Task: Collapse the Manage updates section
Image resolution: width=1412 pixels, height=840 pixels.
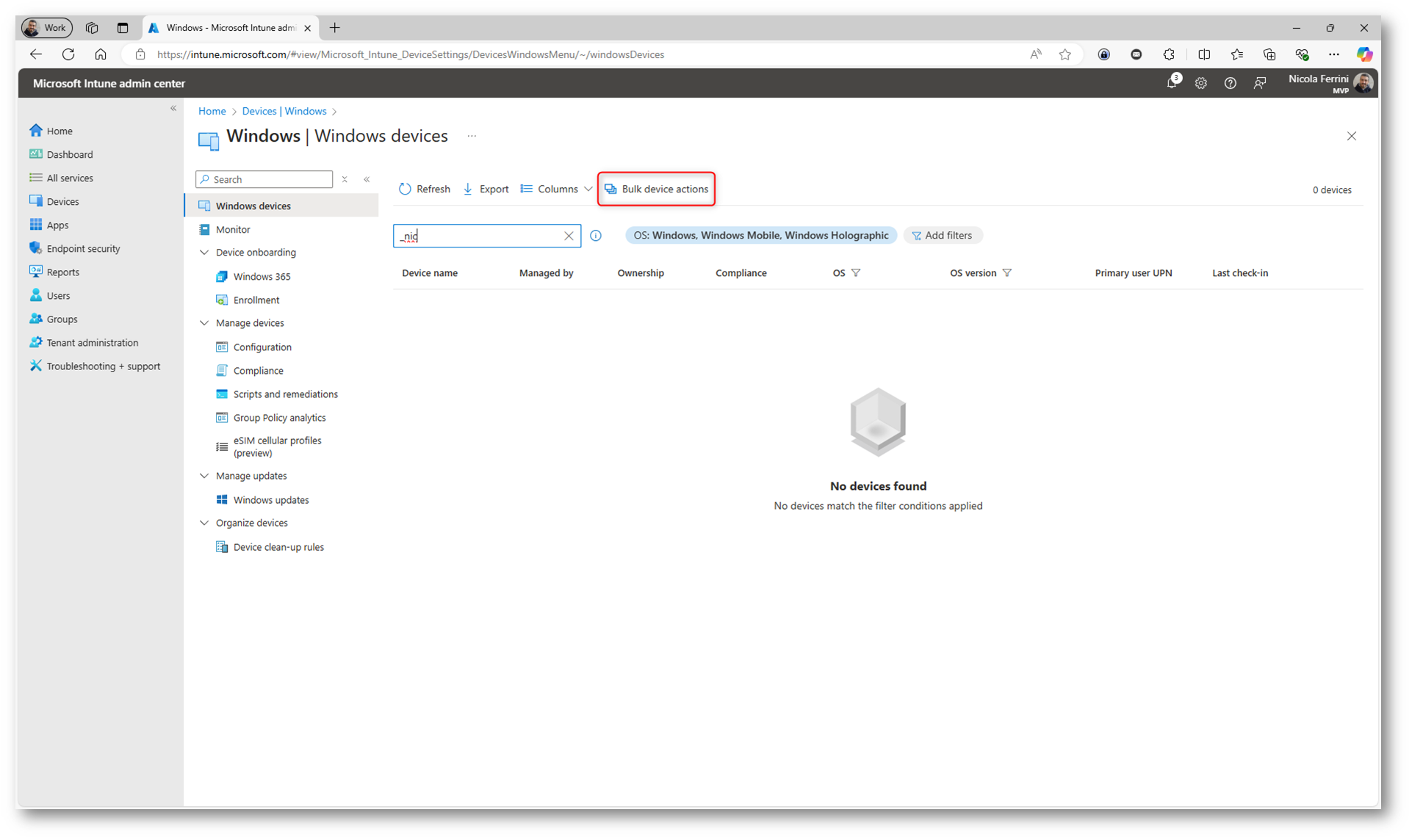Action: (x=204, y=476)
